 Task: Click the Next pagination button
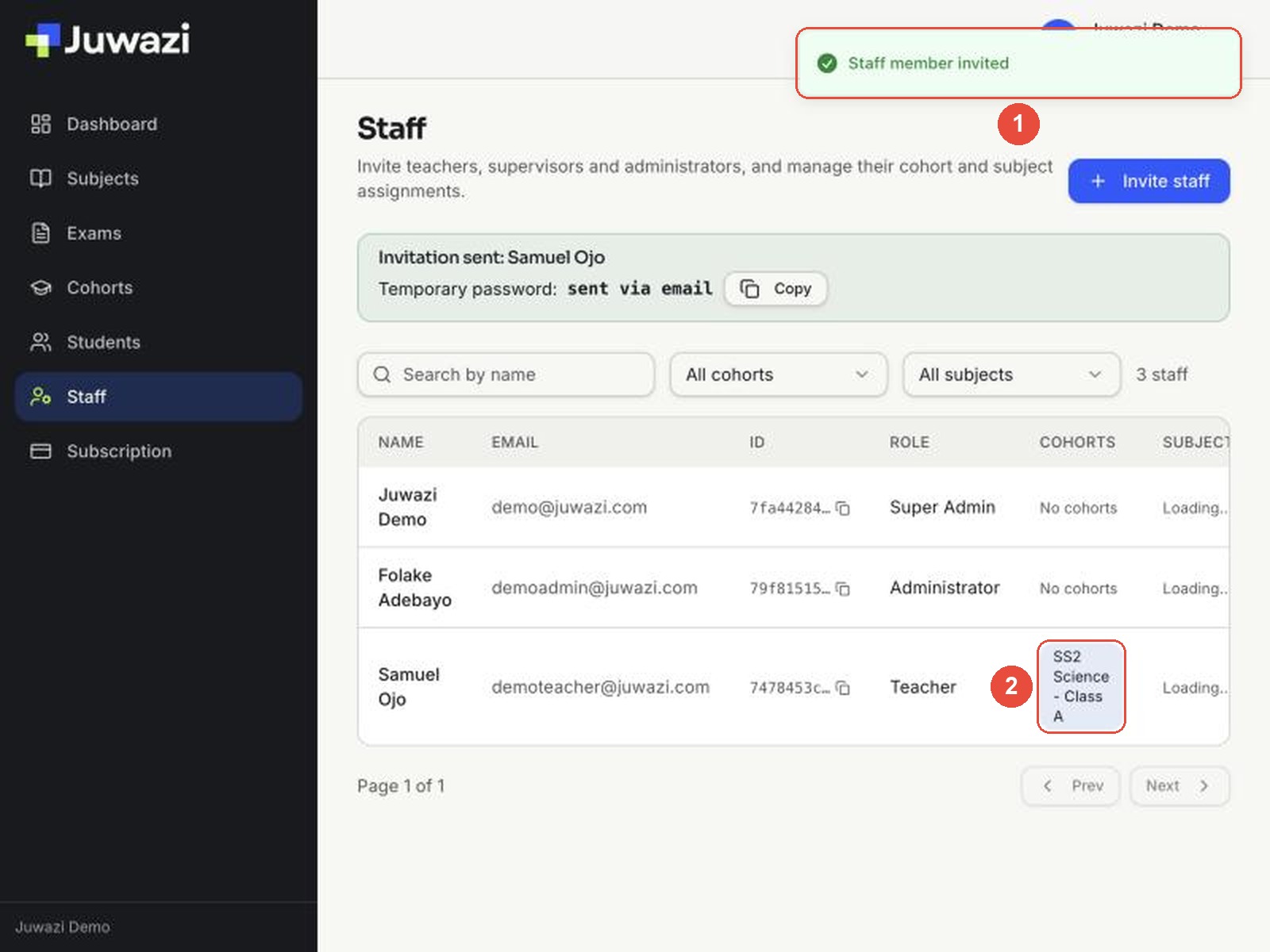(x=1180, y=785)
